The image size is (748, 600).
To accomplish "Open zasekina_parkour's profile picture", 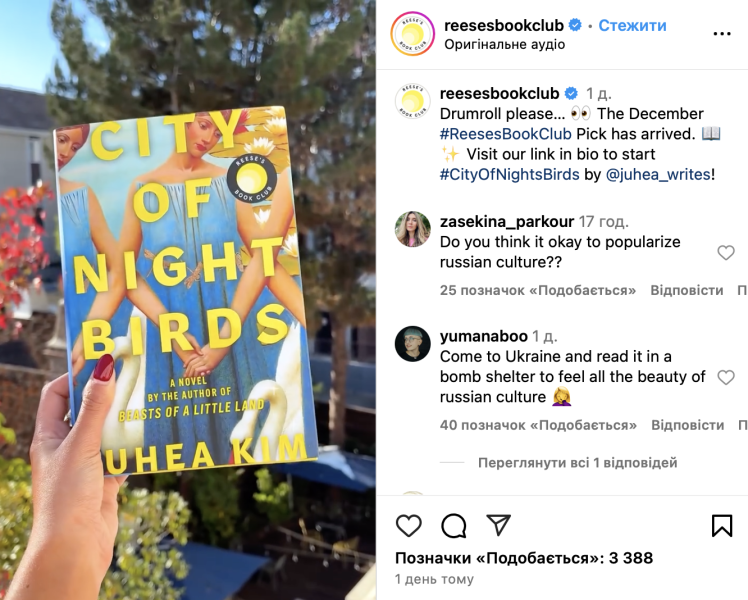I will 413,229.
